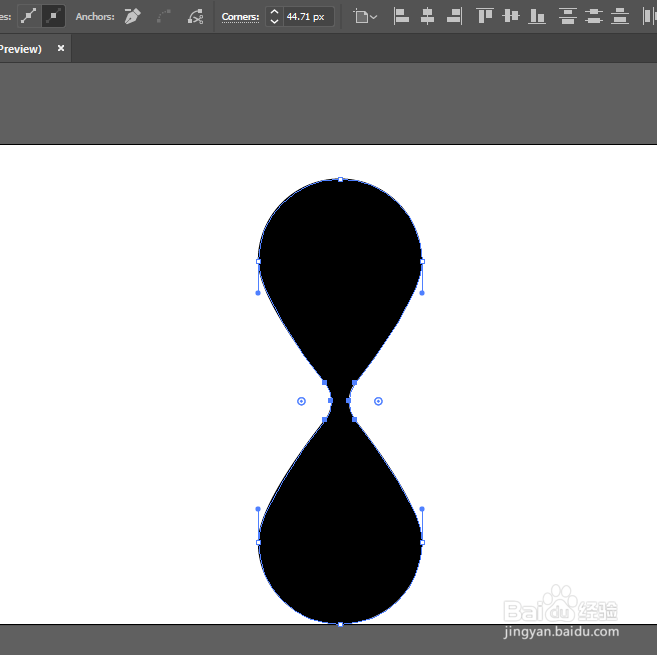
Task: Hide handles for multiple selected anchor points
Action: [x=53, y=16]
